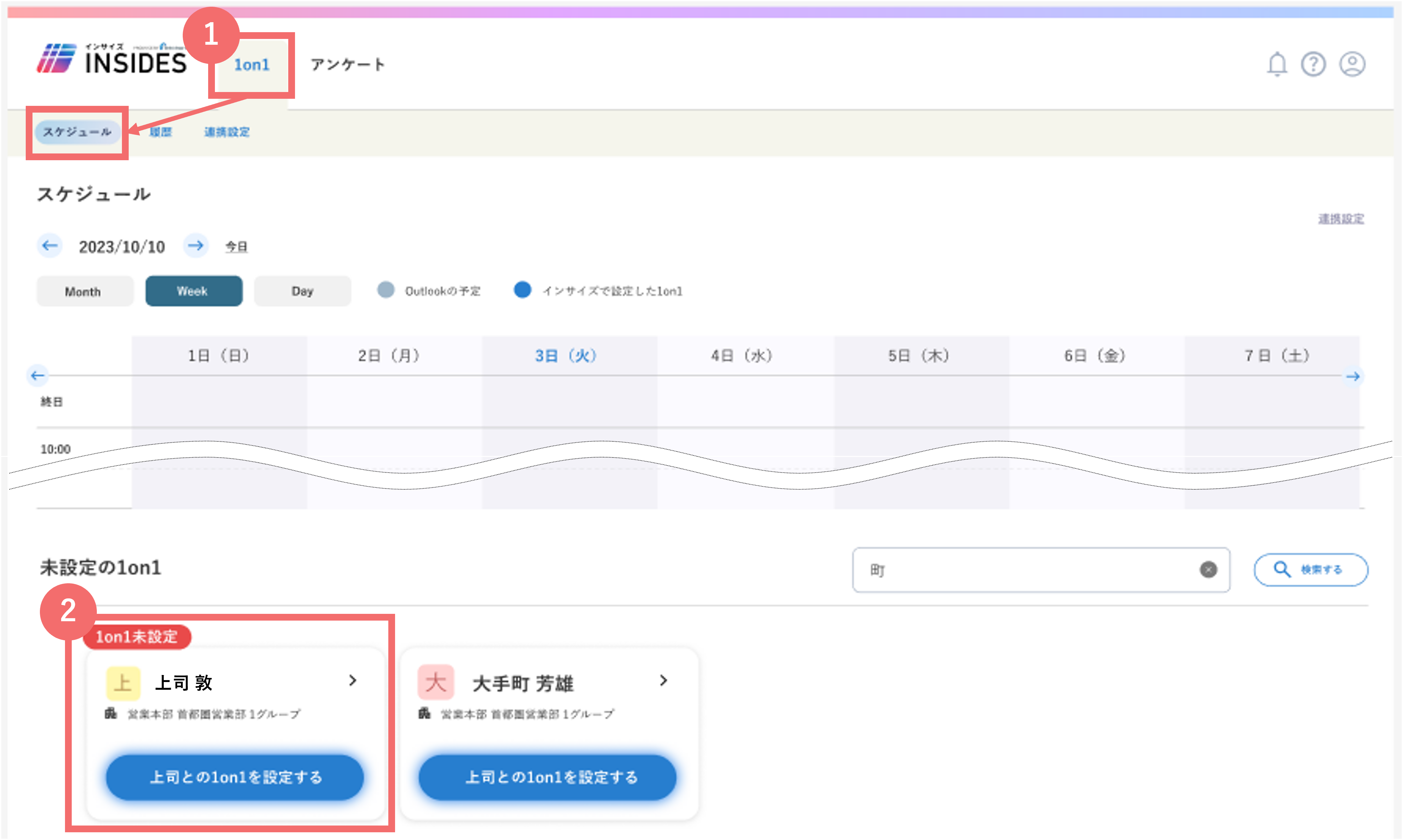This screenshot has width=1403, height=840.
Task: Move calendar to previous week with left edge arrow
Action: point(37,376)
